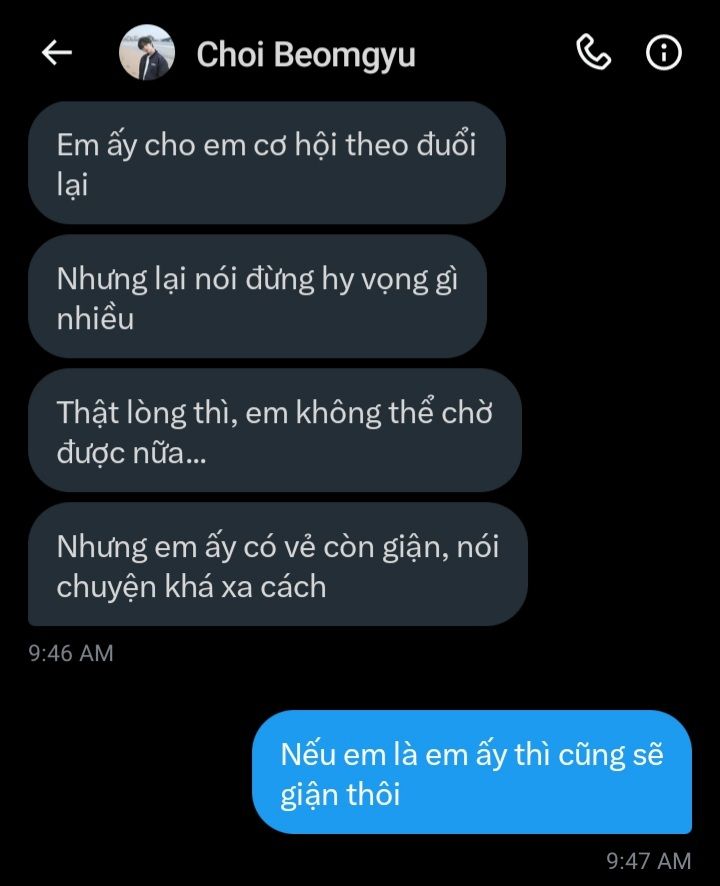Select the message 'Nhưng lại nói đừng hy vọng gì nhiều'

[x=257, y=297]
